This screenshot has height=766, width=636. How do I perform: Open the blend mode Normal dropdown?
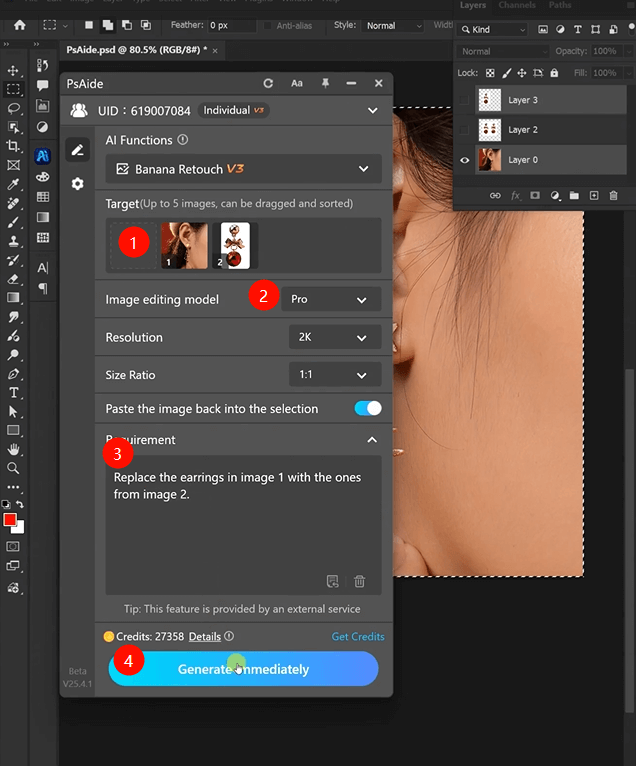click(x=503, y=51)
